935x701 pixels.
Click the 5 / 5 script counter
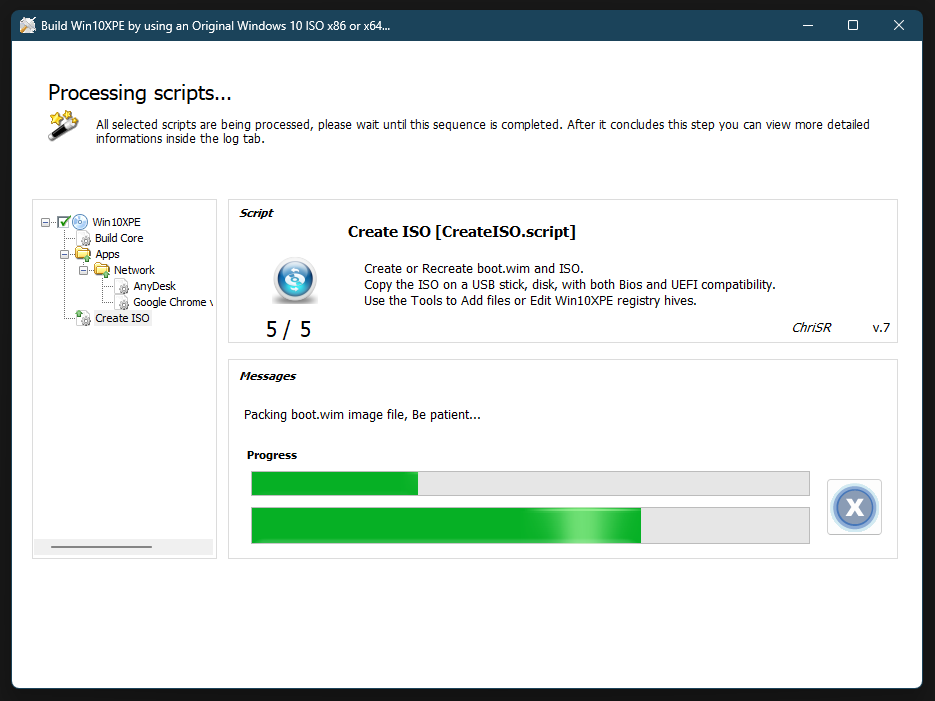pyautogui.click(x=289, y=330)
